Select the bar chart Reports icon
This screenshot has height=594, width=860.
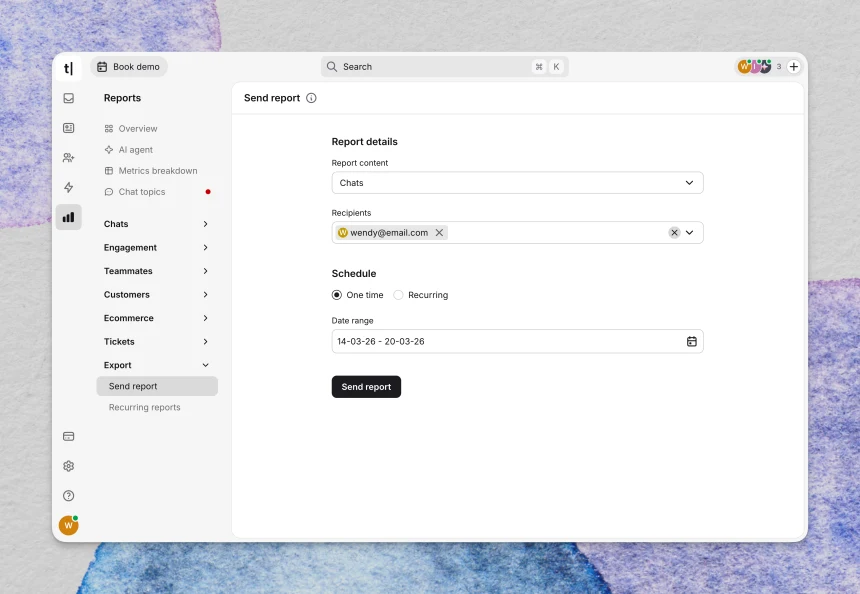[69, 217]
